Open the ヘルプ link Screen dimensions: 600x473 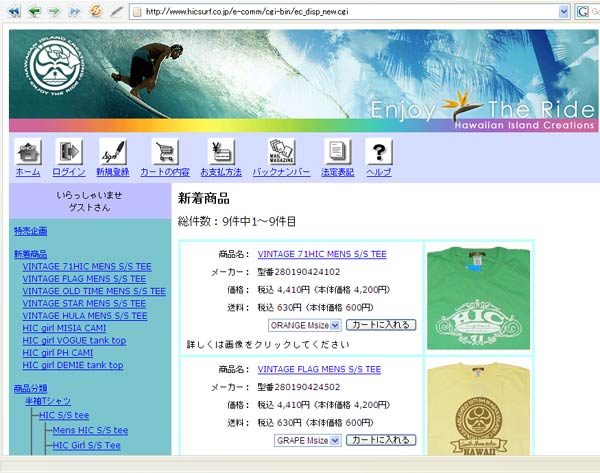tap(379, 172)
